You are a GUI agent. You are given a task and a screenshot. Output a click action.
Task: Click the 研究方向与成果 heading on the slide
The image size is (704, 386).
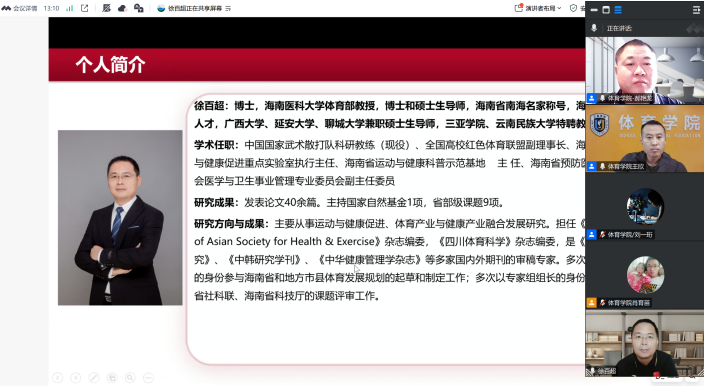coord(231,224)
